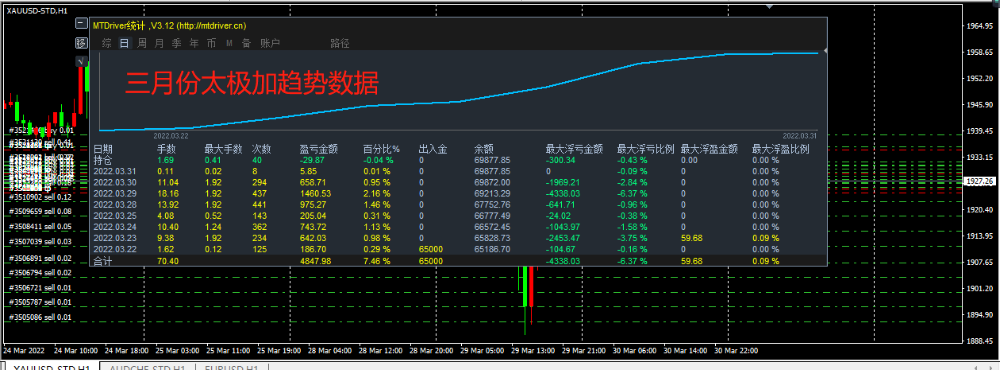Switch to the 综 summary tab
The width and height of the screenshot is (1000, 370).
(107, 43)
